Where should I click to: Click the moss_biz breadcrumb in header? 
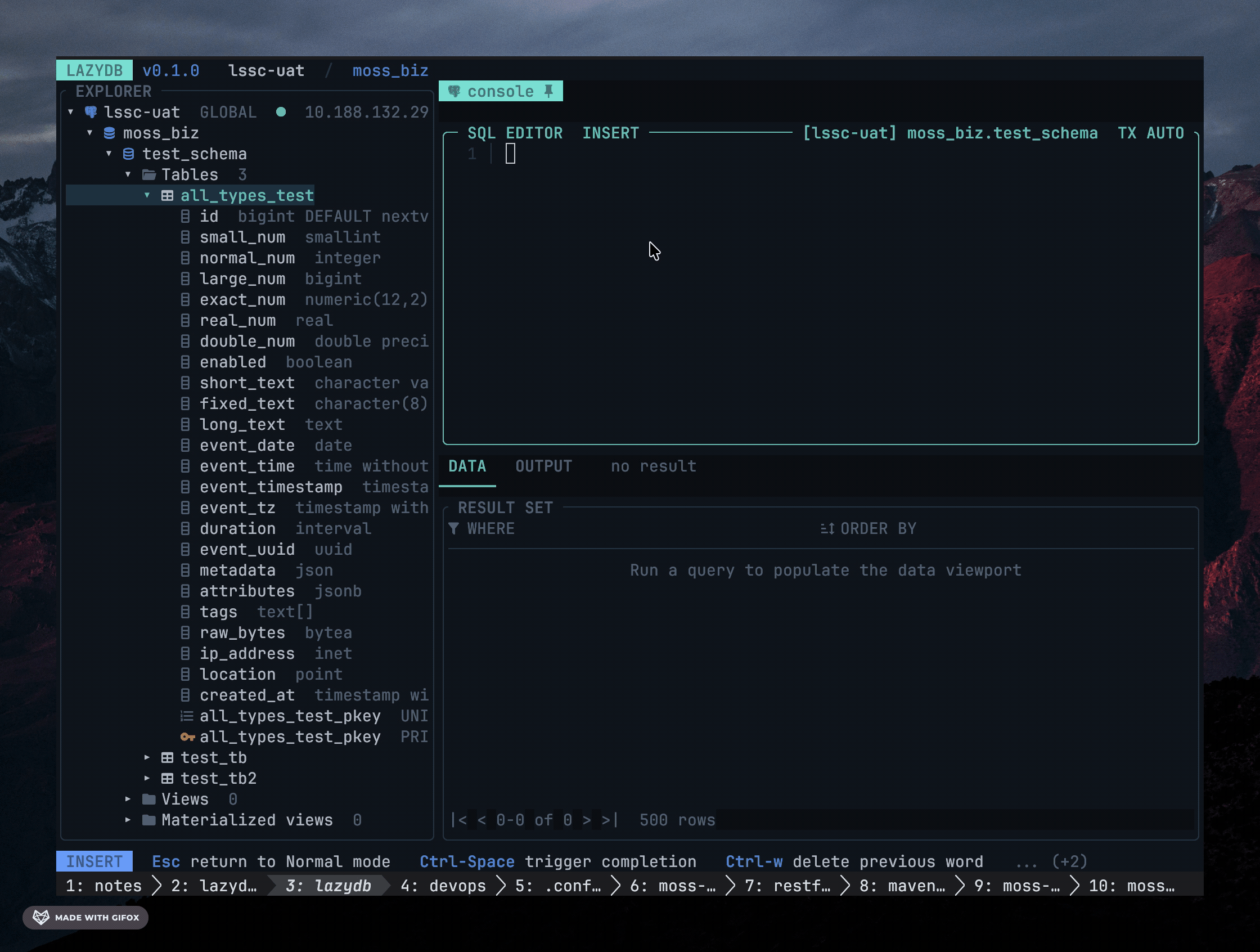tap(390, 71)
